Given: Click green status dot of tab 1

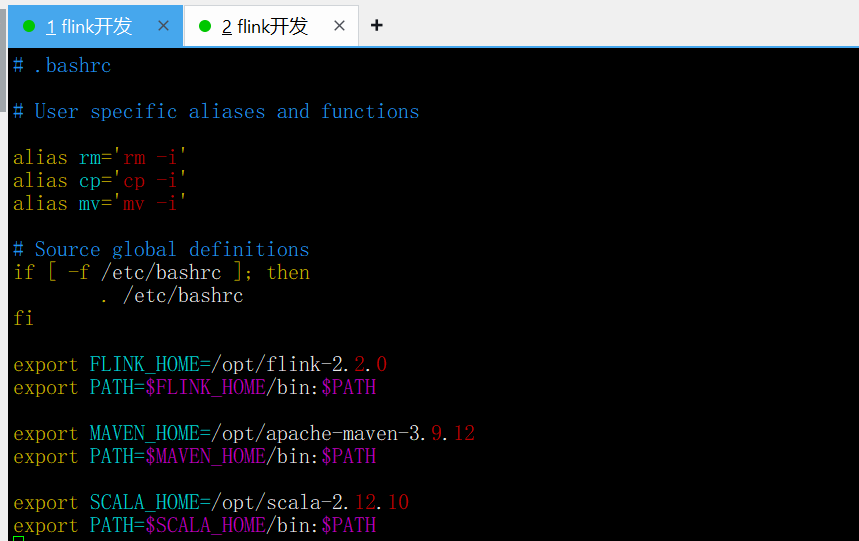Looking at the screenshot, I should (x=29, y=26).
